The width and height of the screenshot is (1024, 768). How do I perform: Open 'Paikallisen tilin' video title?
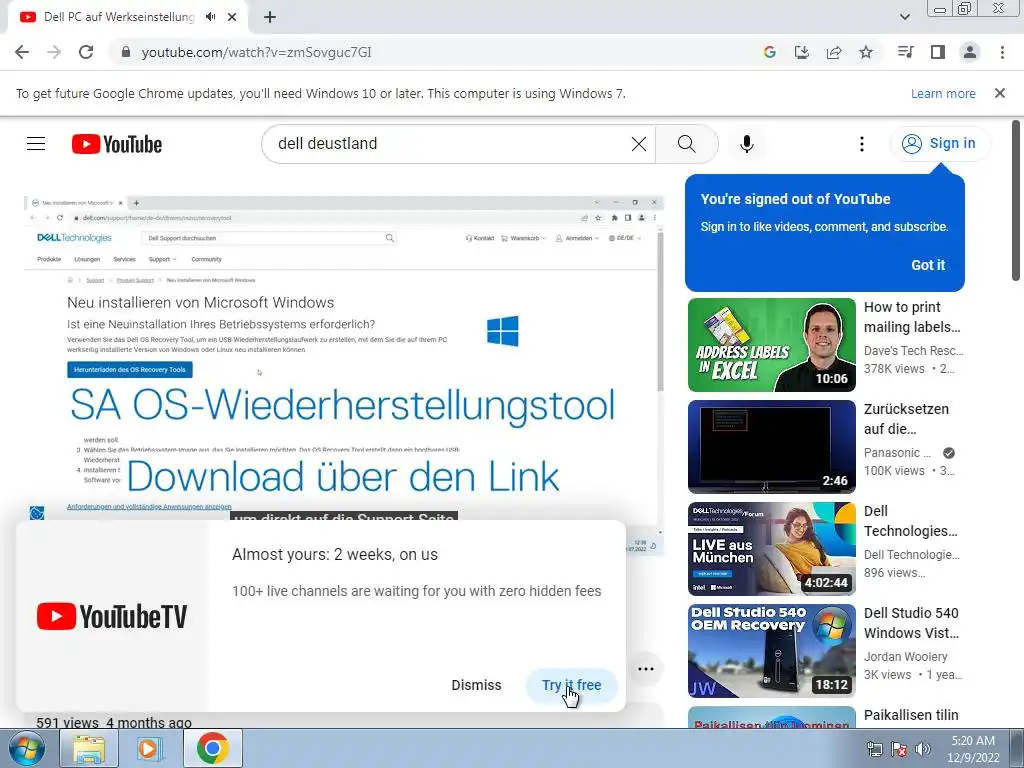point(911,715)
